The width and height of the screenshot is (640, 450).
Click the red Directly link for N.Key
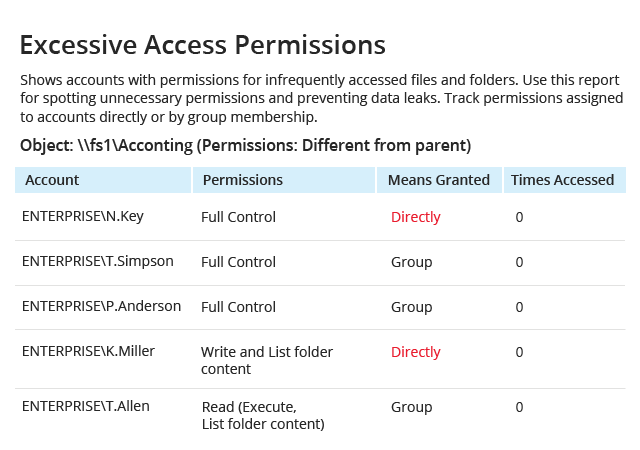coord(416,217)
